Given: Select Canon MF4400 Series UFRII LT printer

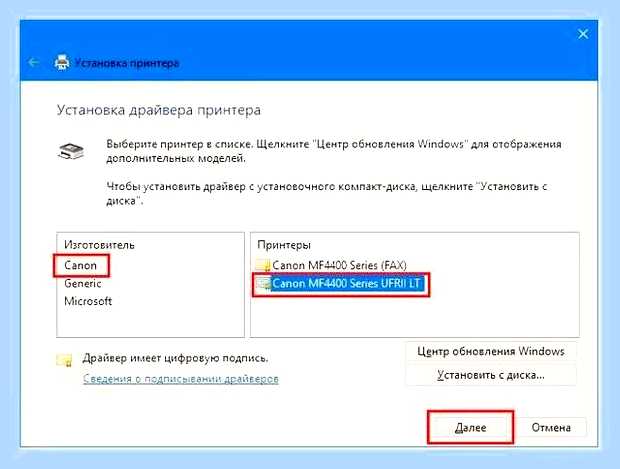Looking at the screenshot, I should [346, 284].
